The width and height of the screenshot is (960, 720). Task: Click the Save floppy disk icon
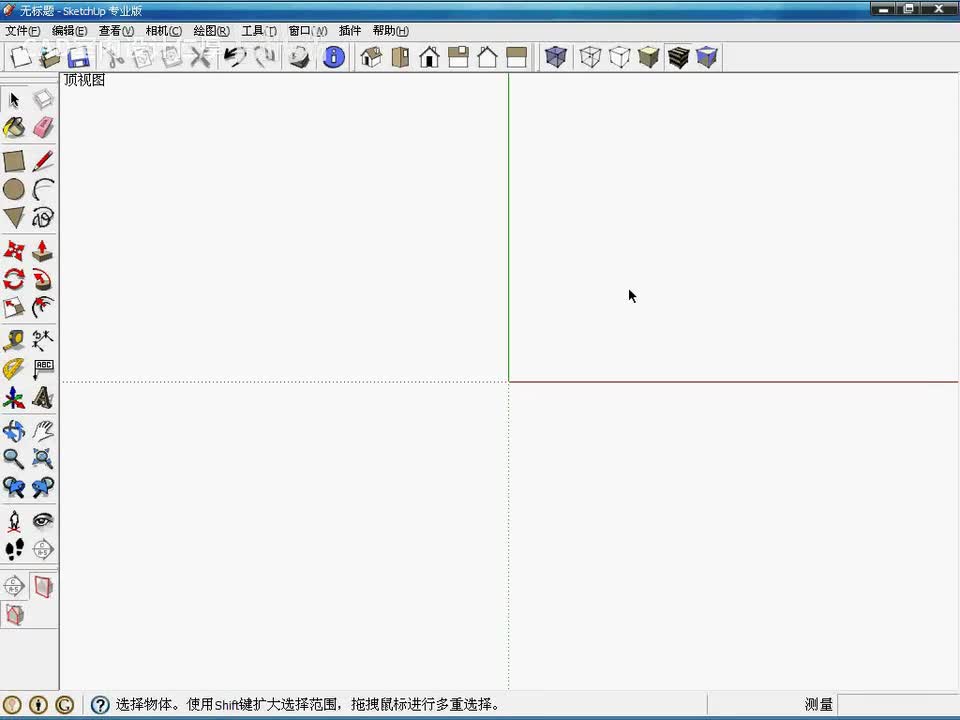(79, 58)
